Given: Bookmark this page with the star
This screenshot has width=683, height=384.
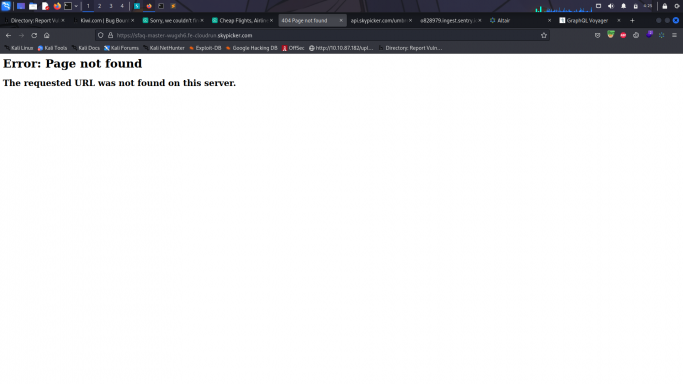Looking at the screenshot, I should click(x=544, y=35).
